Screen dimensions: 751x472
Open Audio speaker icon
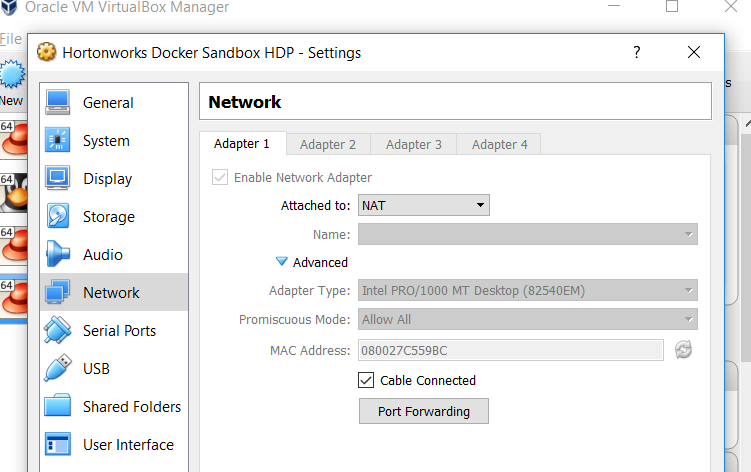tap(58, 255)
